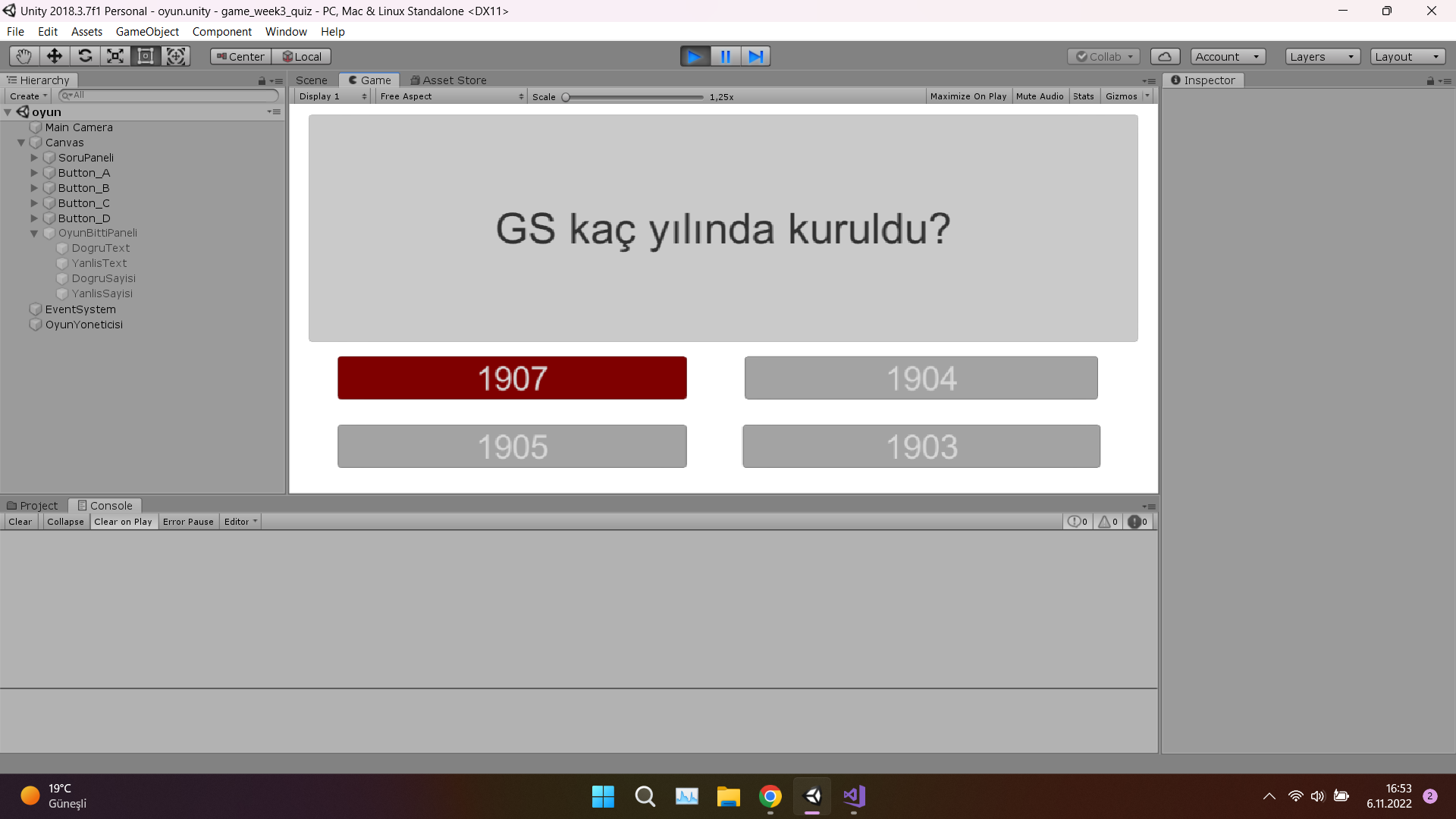
Task: Expand the Button_A object in Hierarchy
Action: pos(34,173)
